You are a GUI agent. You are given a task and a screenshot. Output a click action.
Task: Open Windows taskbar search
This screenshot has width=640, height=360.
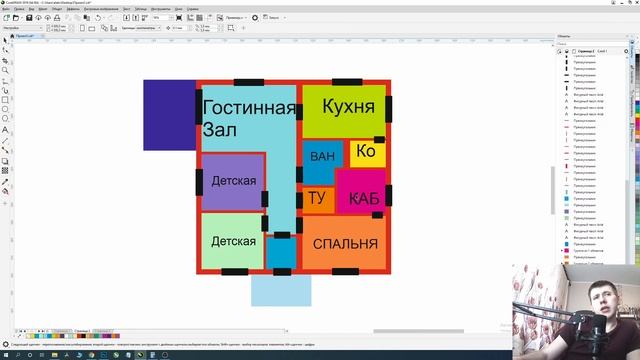(x=18, y=355)
